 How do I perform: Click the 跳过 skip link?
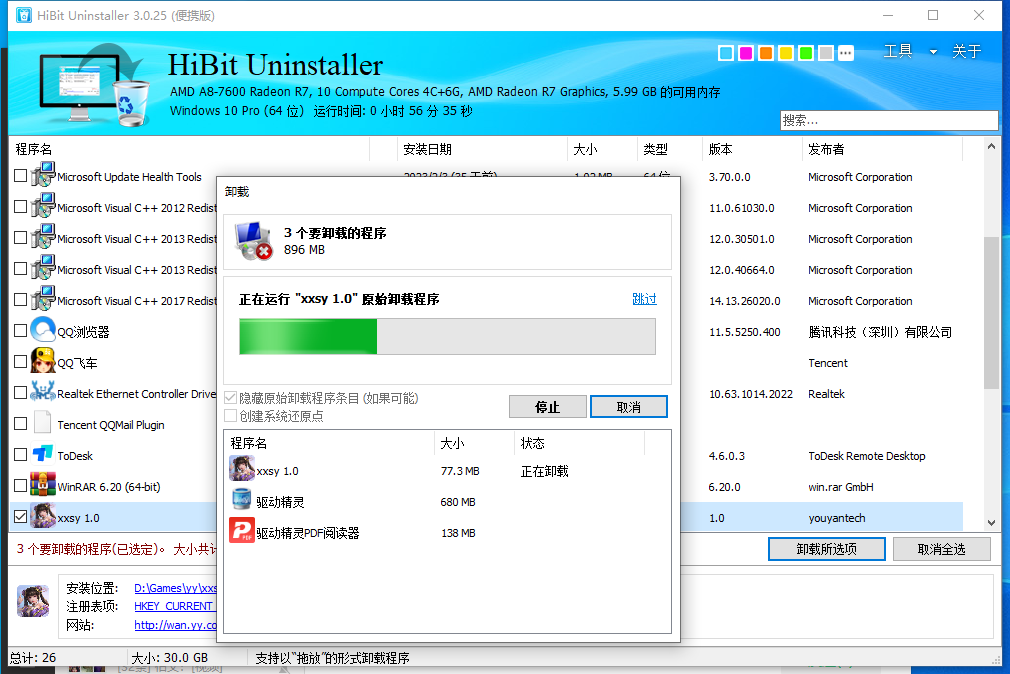pyautogui.click(x=644, y=298)
